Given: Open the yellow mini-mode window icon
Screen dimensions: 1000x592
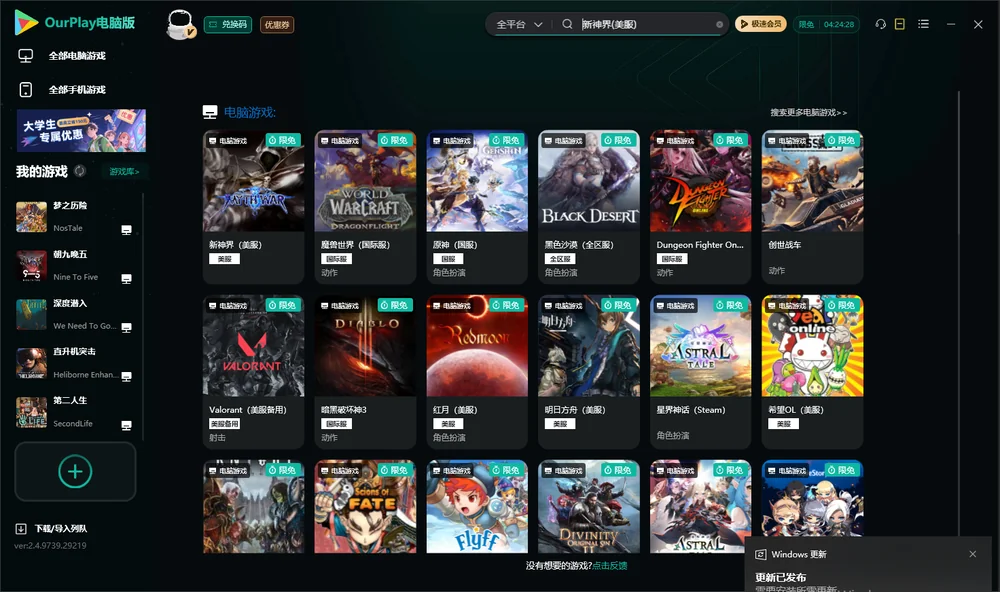Looking at the screenshot, I should pos(900,24).
